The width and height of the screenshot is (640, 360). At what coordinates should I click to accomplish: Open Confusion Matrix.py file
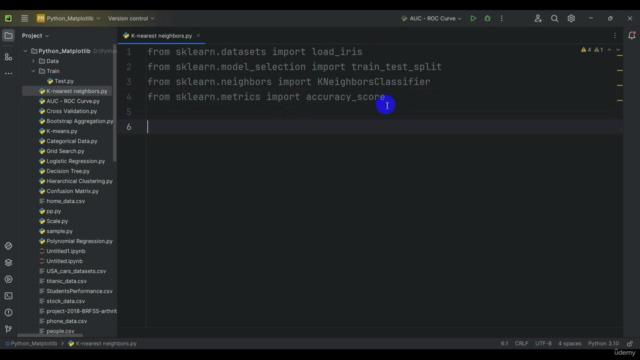pyautogui.click(x=72, y=191)
